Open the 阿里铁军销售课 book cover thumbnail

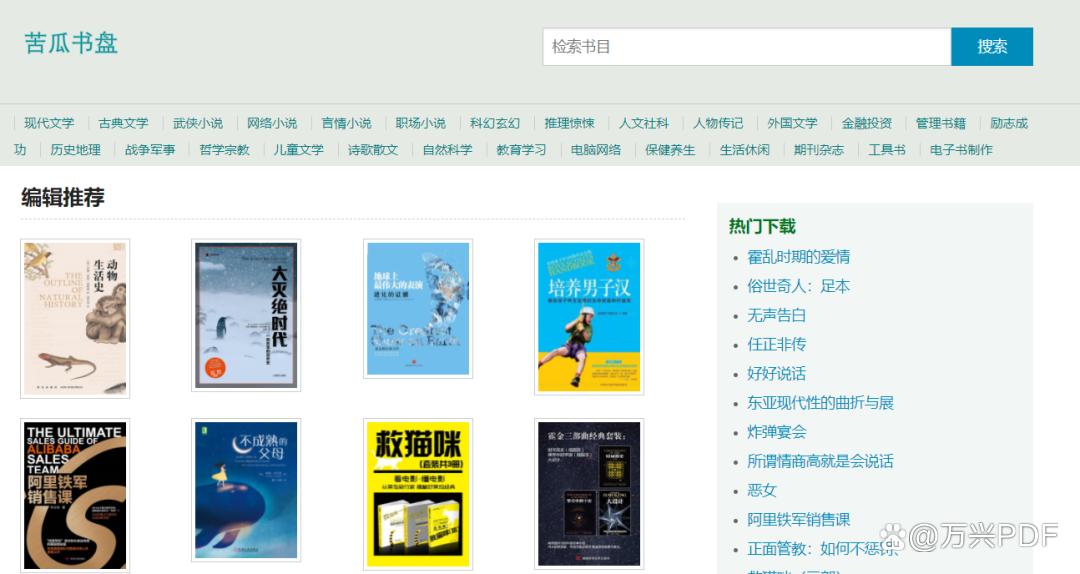click(75, 495)
